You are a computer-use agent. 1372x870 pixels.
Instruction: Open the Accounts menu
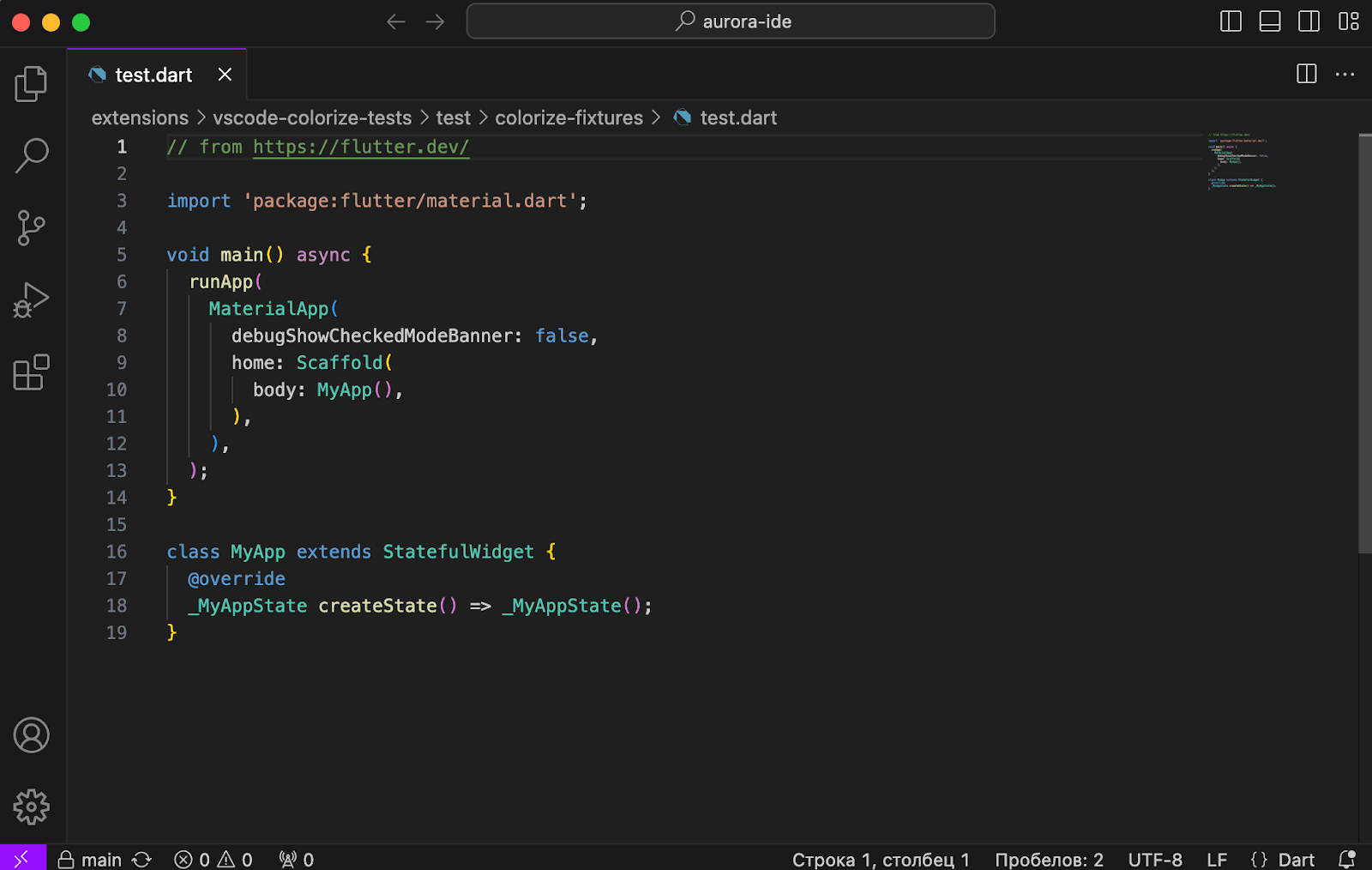click(32, 735)
